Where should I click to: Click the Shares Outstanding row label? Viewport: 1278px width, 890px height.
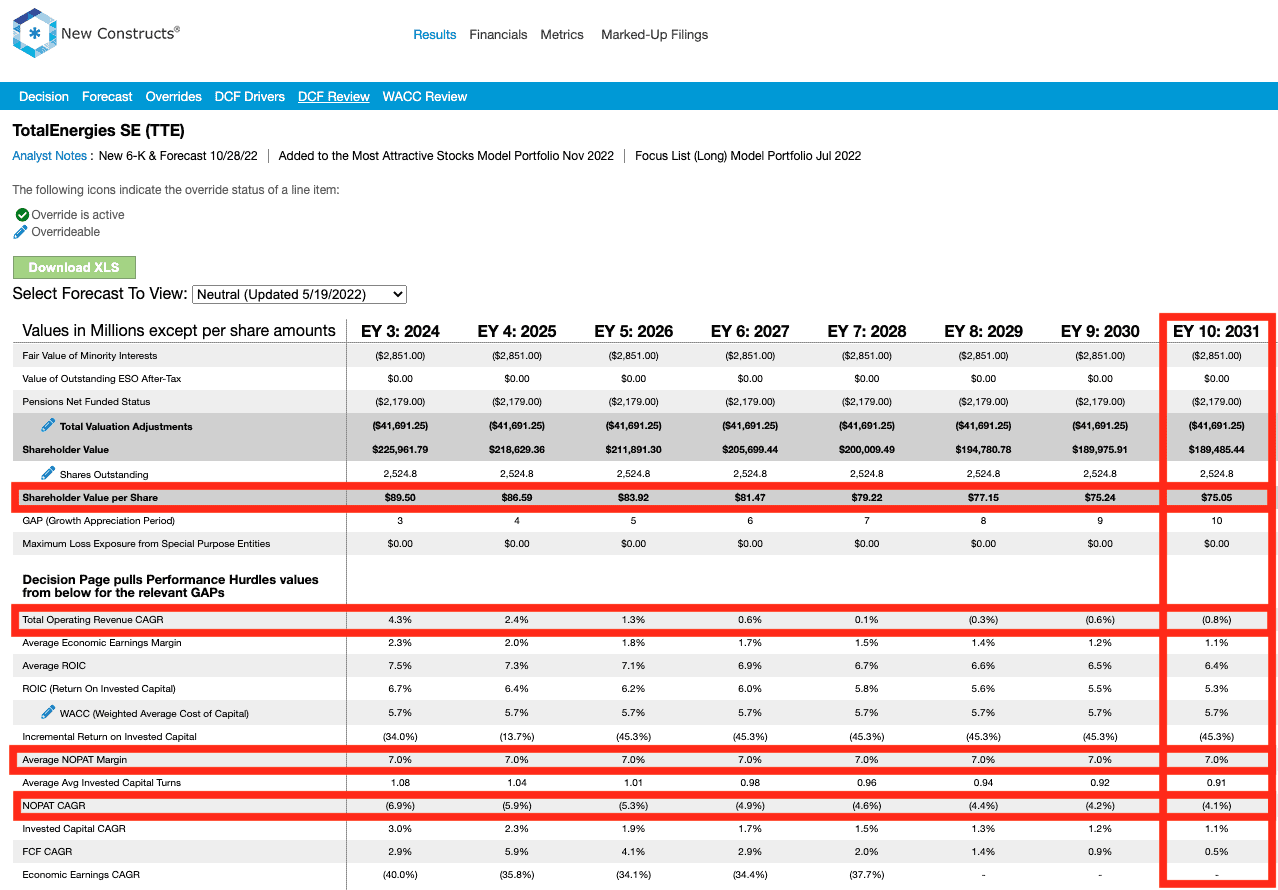coord(104,474)
